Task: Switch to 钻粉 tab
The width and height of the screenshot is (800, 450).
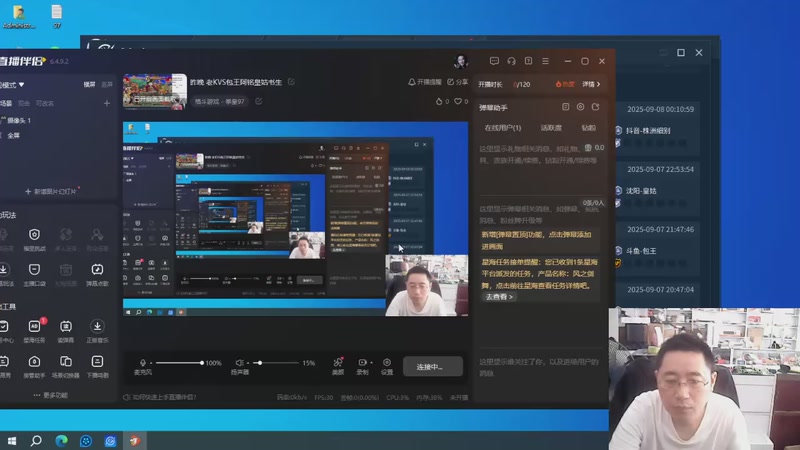Action: point(588,128)
